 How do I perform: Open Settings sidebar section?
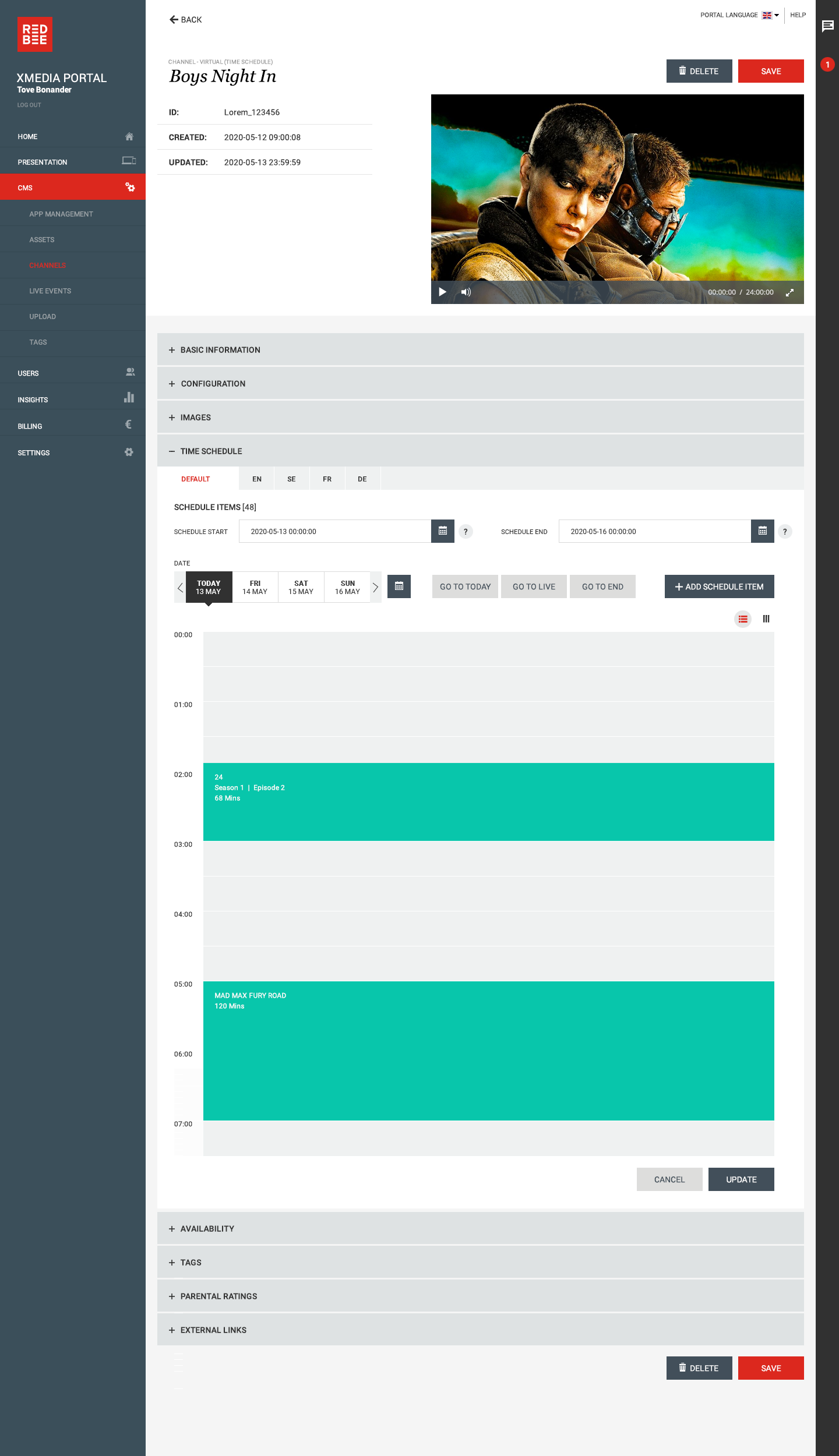point(73,453)
